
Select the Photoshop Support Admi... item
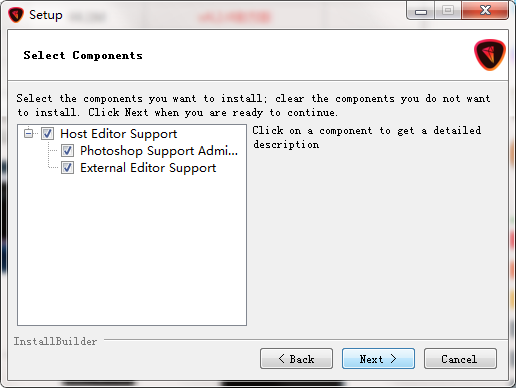click(x=159, y=151)
